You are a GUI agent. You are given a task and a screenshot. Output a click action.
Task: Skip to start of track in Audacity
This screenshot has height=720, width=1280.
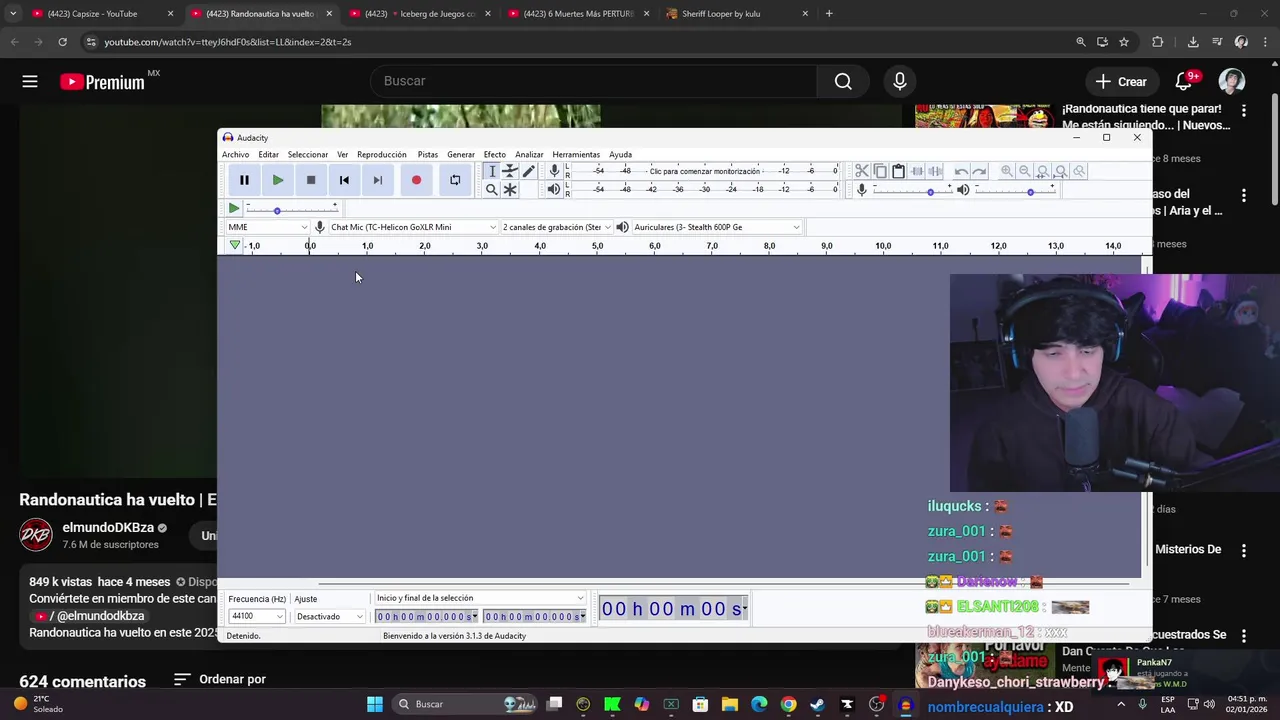[x=344, y=180]
